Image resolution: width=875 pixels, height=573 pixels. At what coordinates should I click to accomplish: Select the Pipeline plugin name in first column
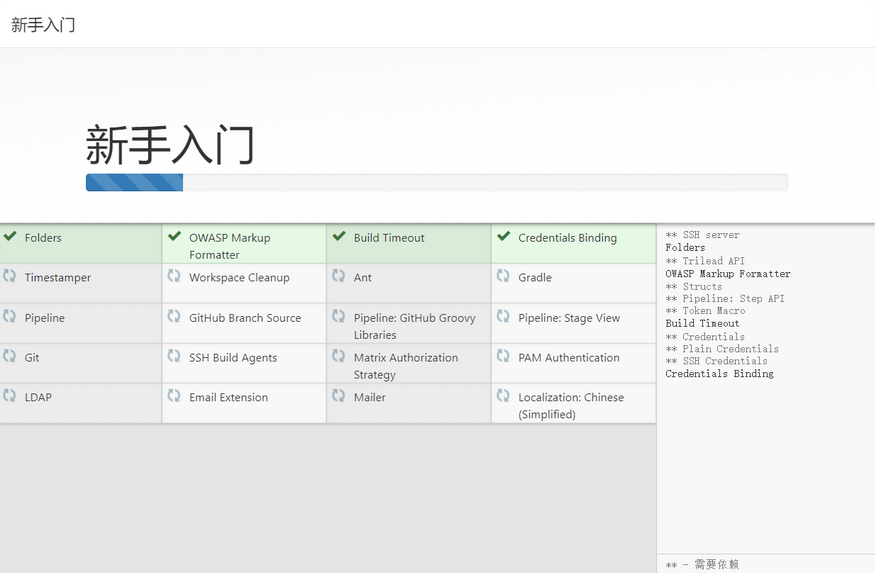45,318
